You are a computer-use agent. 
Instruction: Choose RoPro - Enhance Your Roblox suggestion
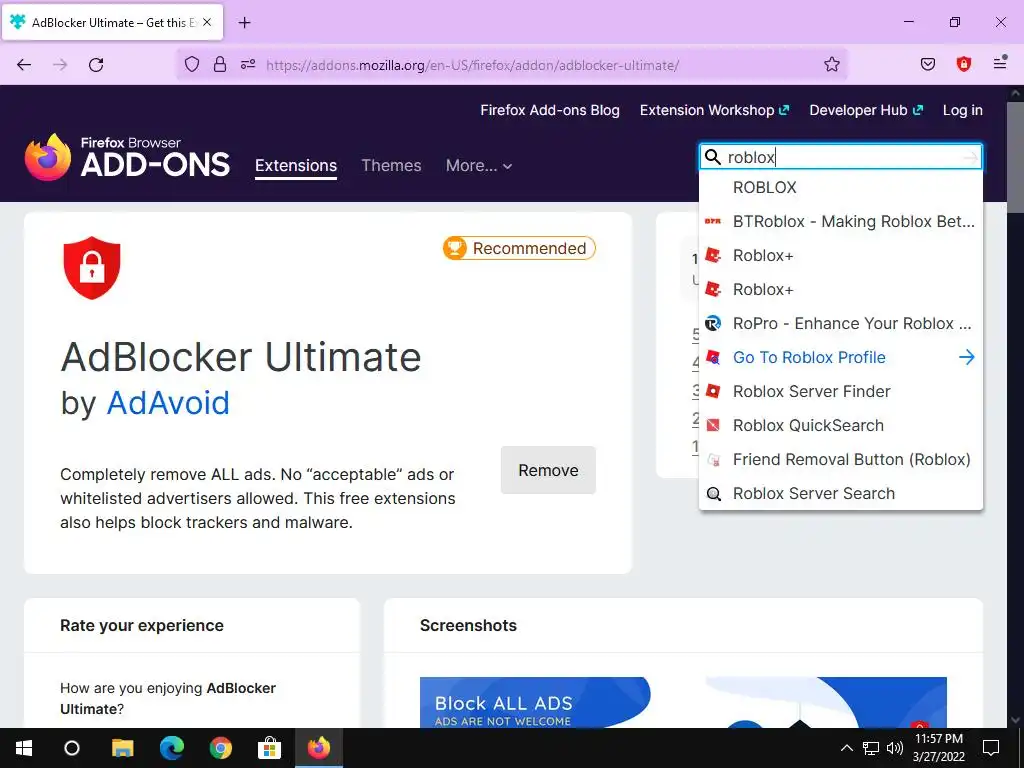pos(840,323)
